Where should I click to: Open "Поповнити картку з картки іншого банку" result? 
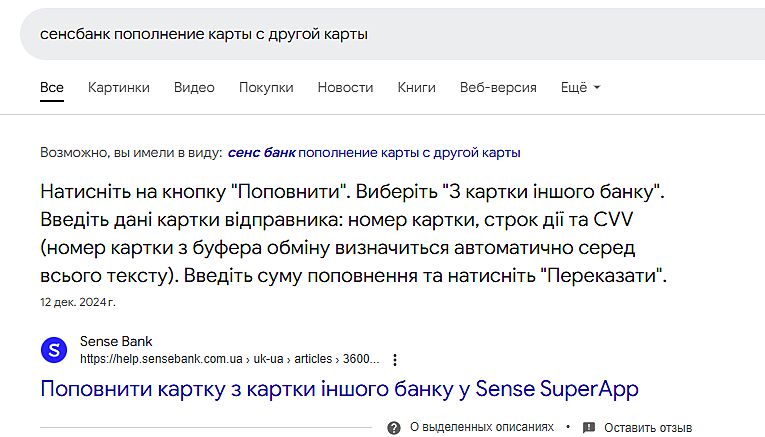pos(339,388)
